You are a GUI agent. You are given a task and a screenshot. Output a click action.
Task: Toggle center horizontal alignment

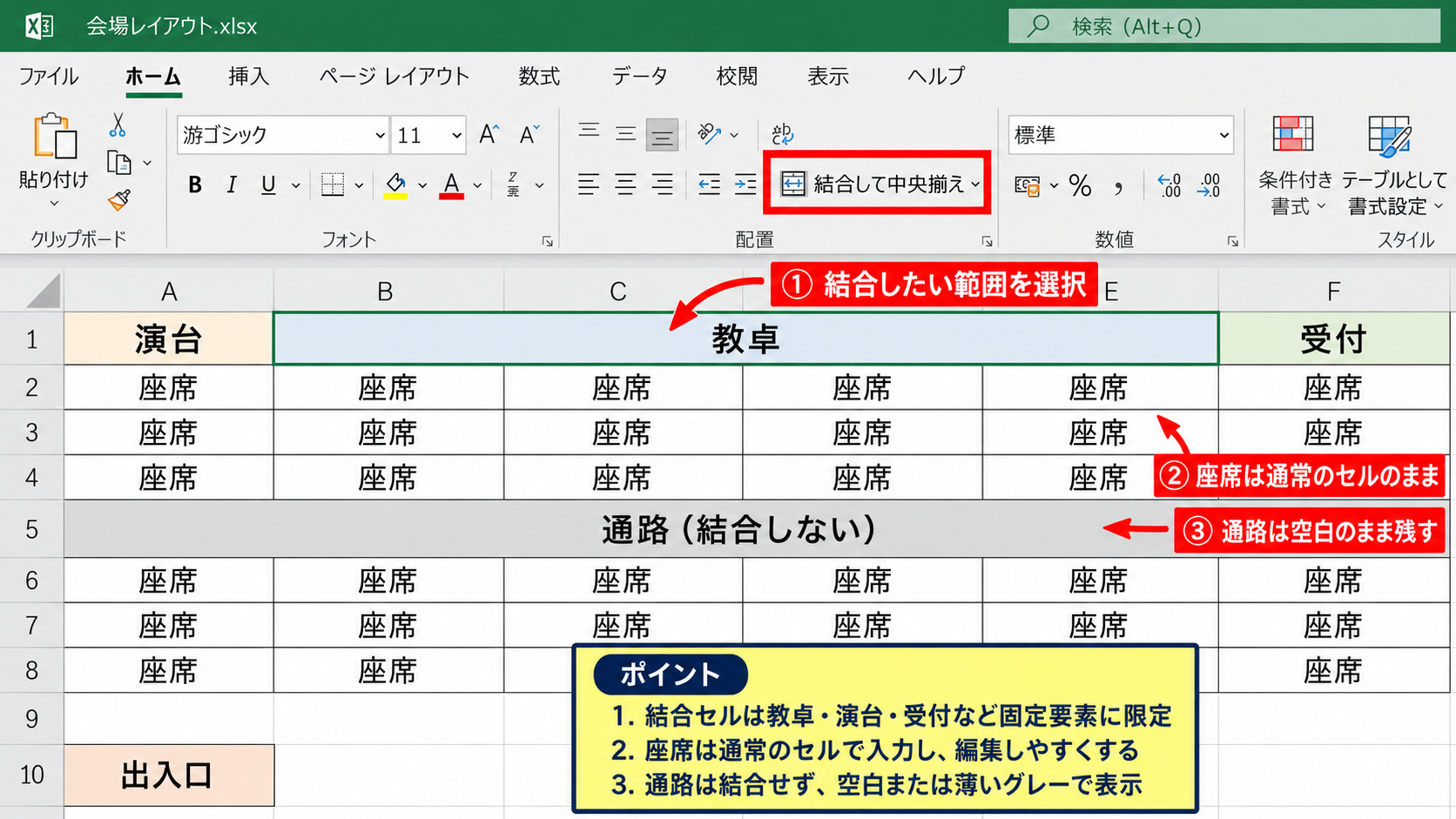point(625,185)
